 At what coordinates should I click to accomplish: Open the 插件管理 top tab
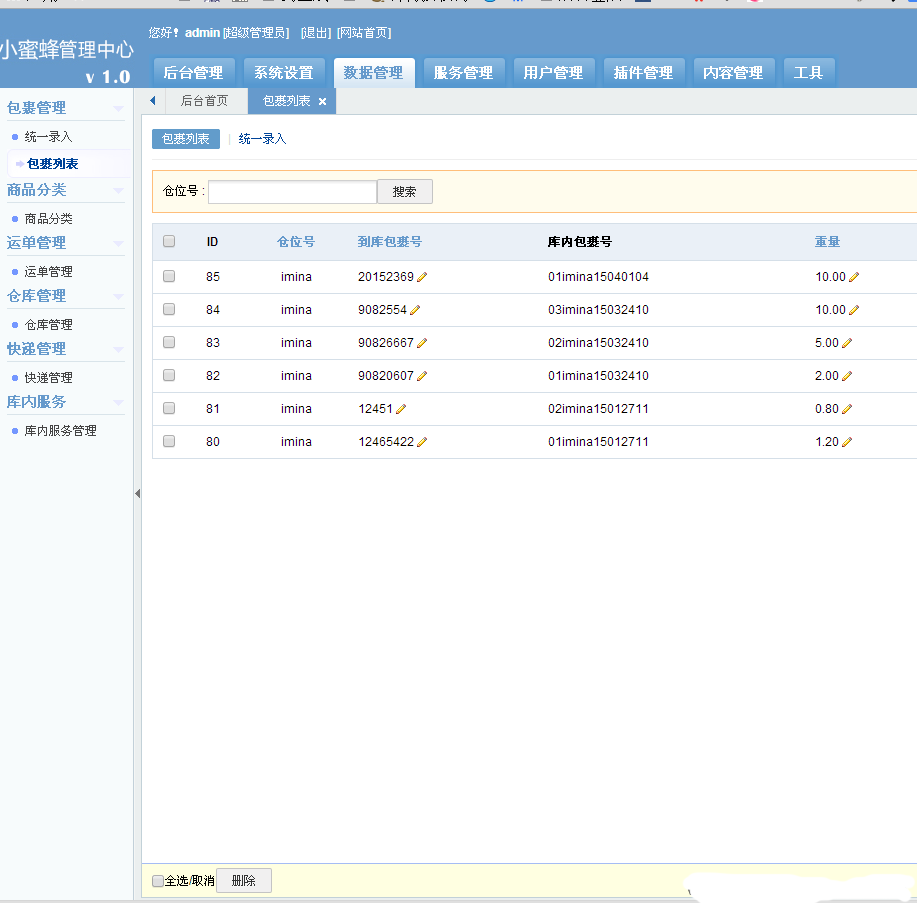[643, 73]
